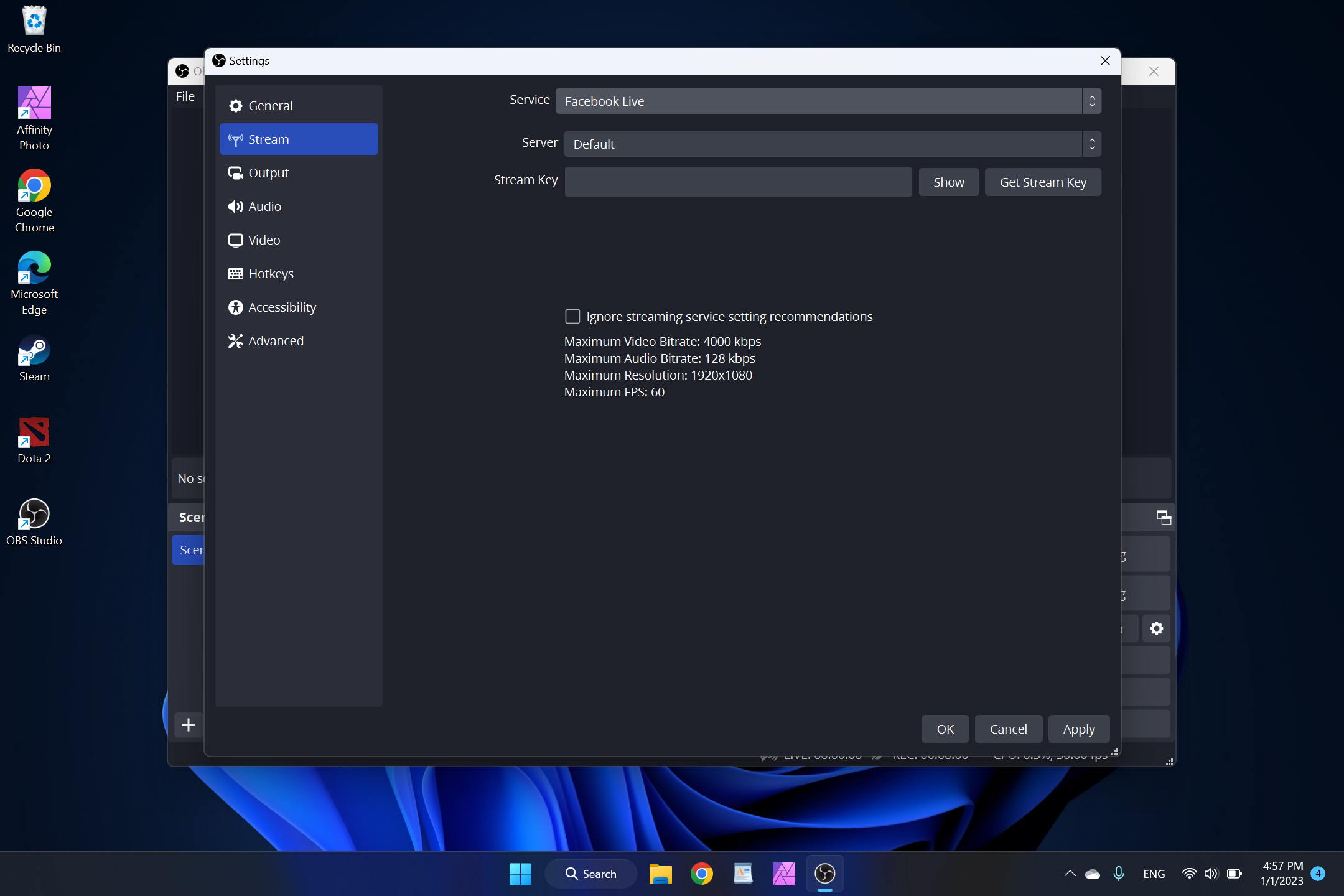Click the OneDrive cloud tray icon
Viewport: 1344px width, 896px height.
click(1093, 874)
